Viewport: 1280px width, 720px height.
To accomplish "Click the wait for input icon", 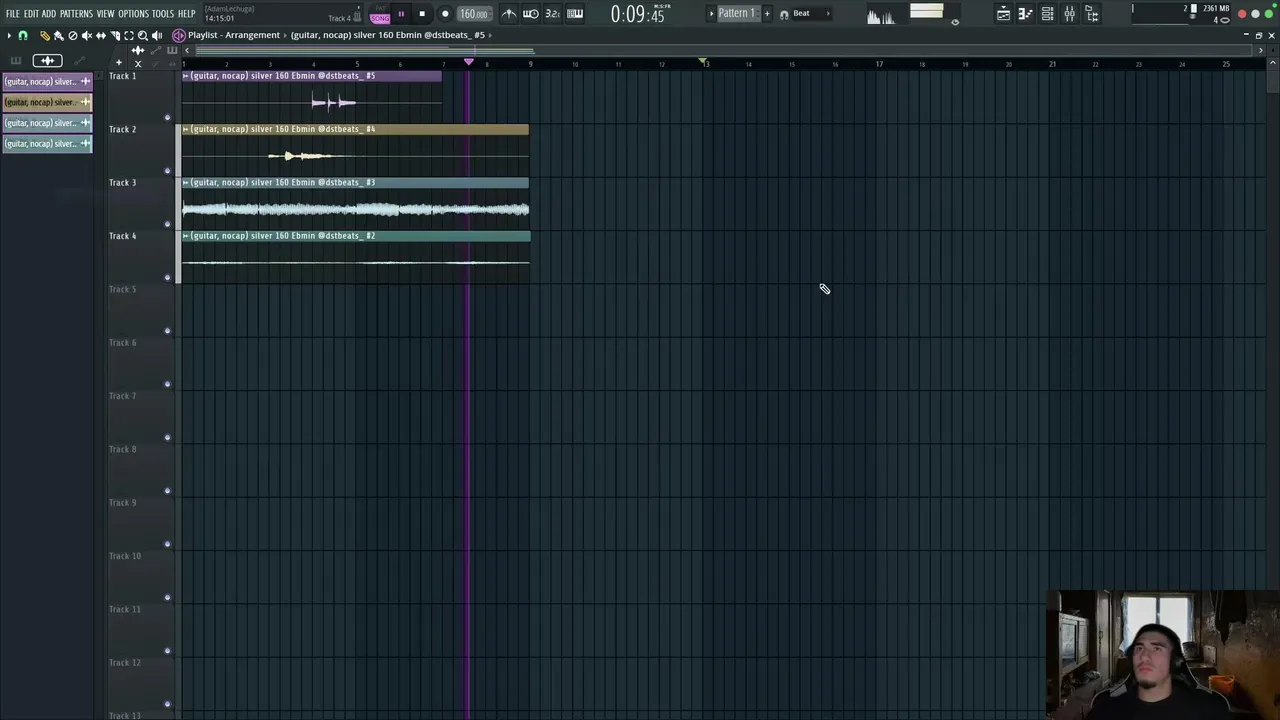I will (x=531, y=14).
